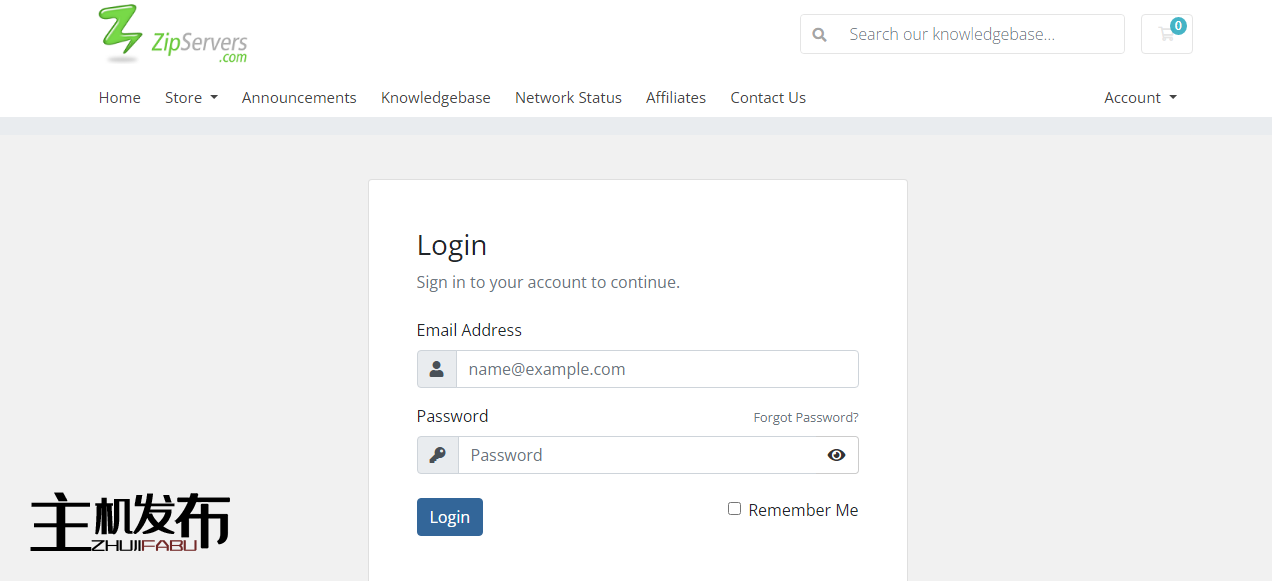Click the knowledgebase search box
This screenshot has height=581, width=1272.
980,34
